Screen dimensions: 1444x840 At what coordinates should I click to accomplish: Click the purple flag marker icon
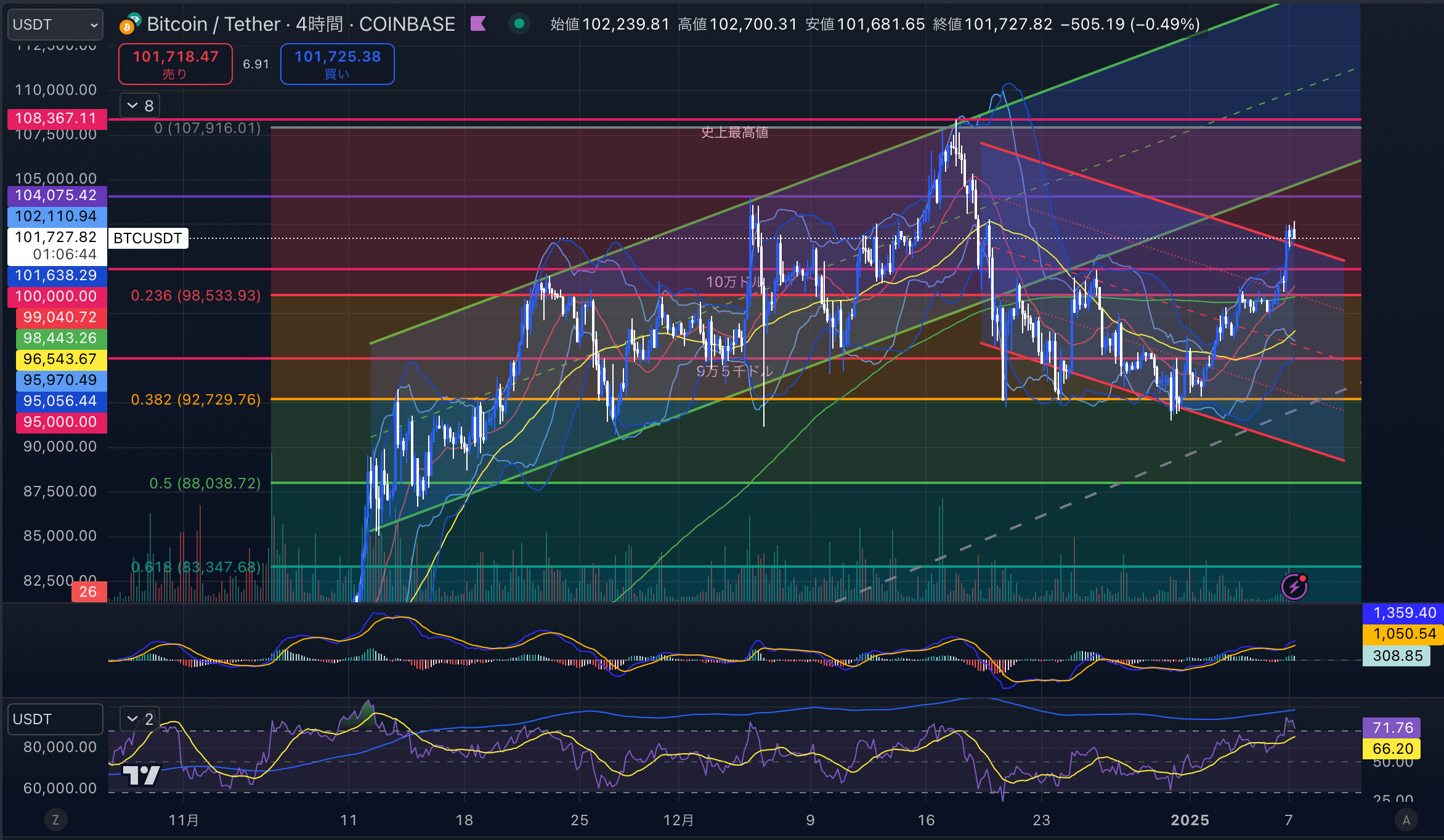pyautogui.click(x=478, y=24)
